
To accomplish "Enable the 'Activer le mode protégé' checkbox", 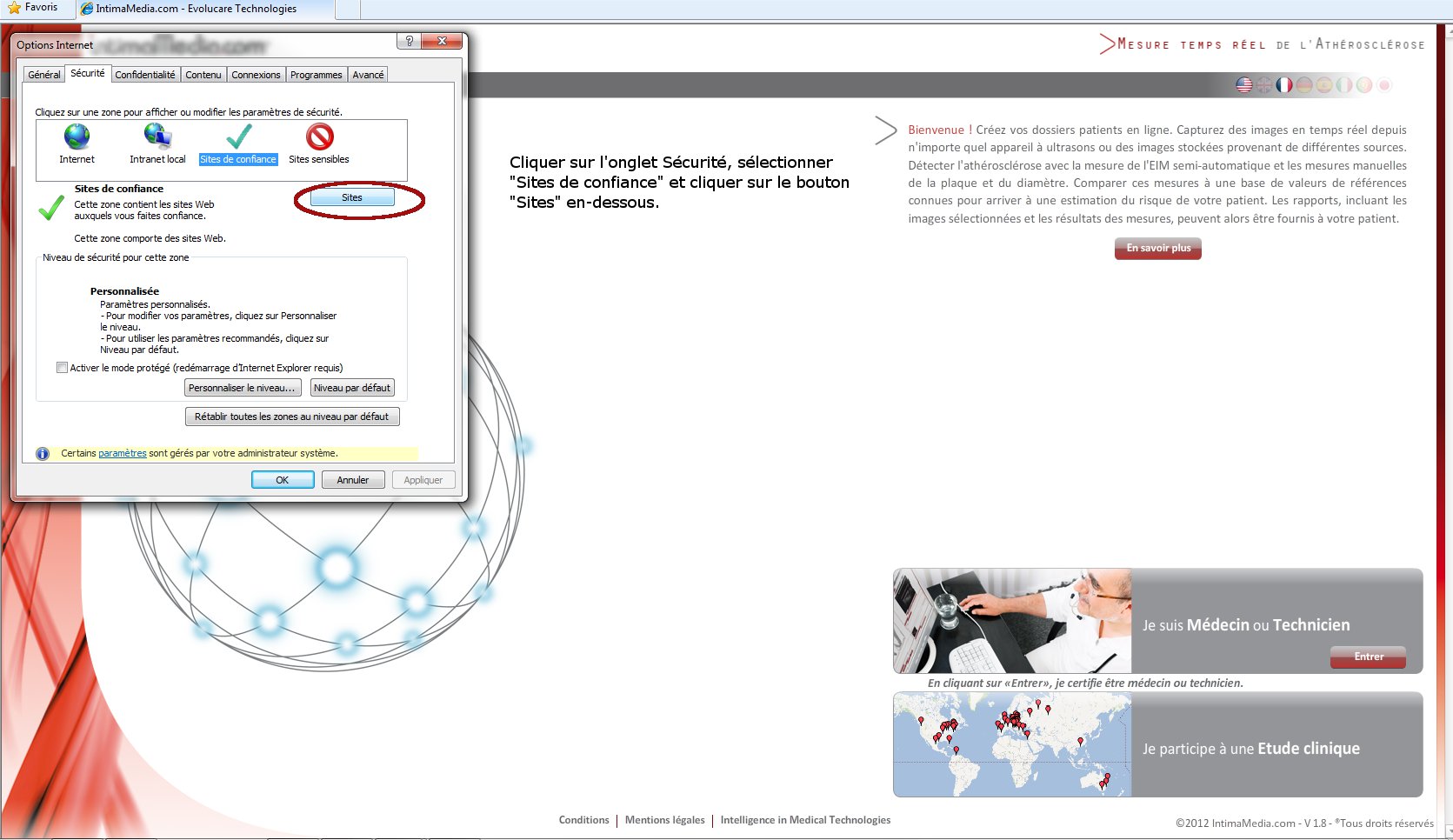I will point(62,368).
